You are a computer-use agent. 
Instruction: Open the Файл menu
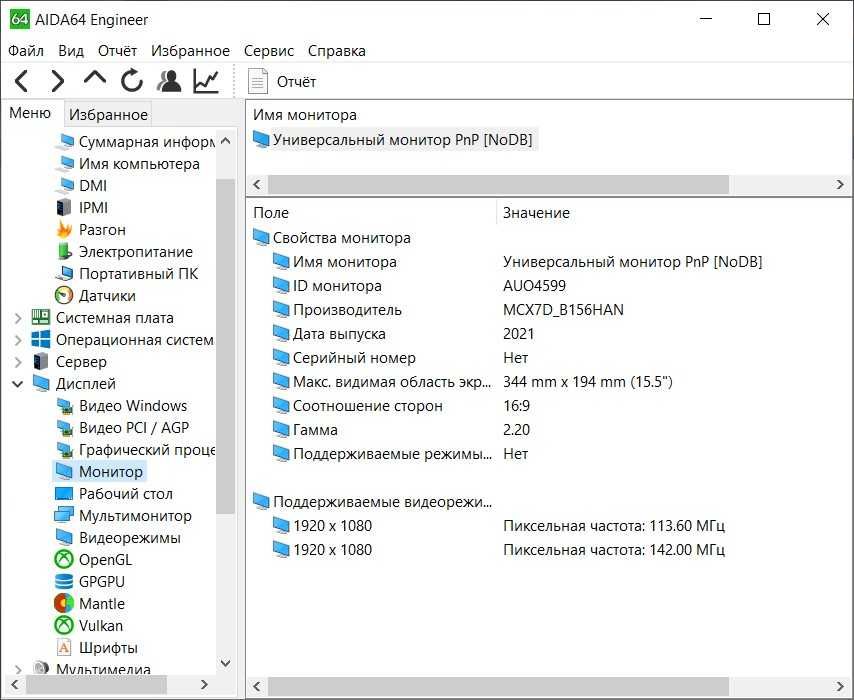coord(26,51)
